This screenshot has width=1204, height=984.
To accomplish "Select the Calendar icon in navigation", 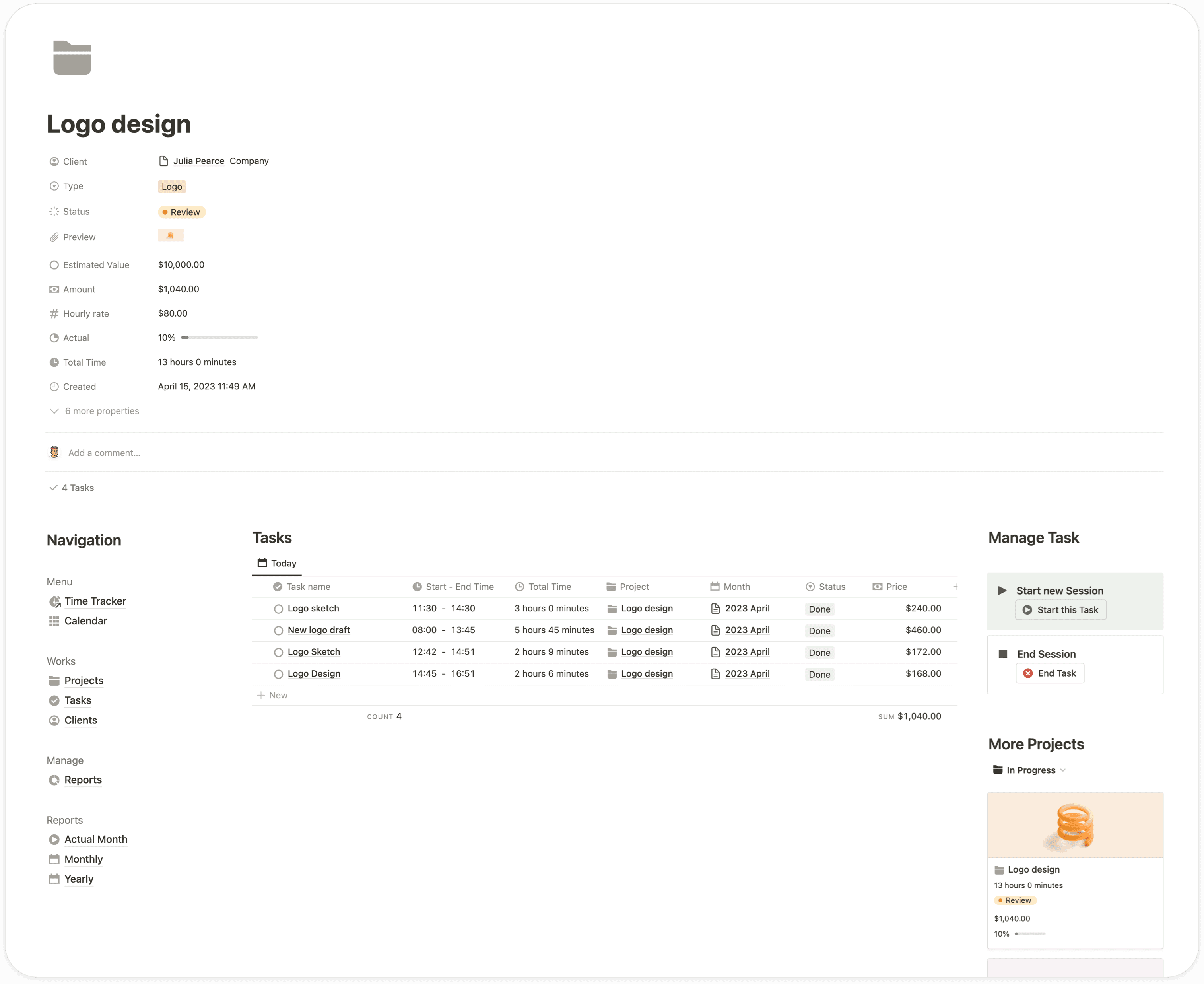I will tap(54, 621).
